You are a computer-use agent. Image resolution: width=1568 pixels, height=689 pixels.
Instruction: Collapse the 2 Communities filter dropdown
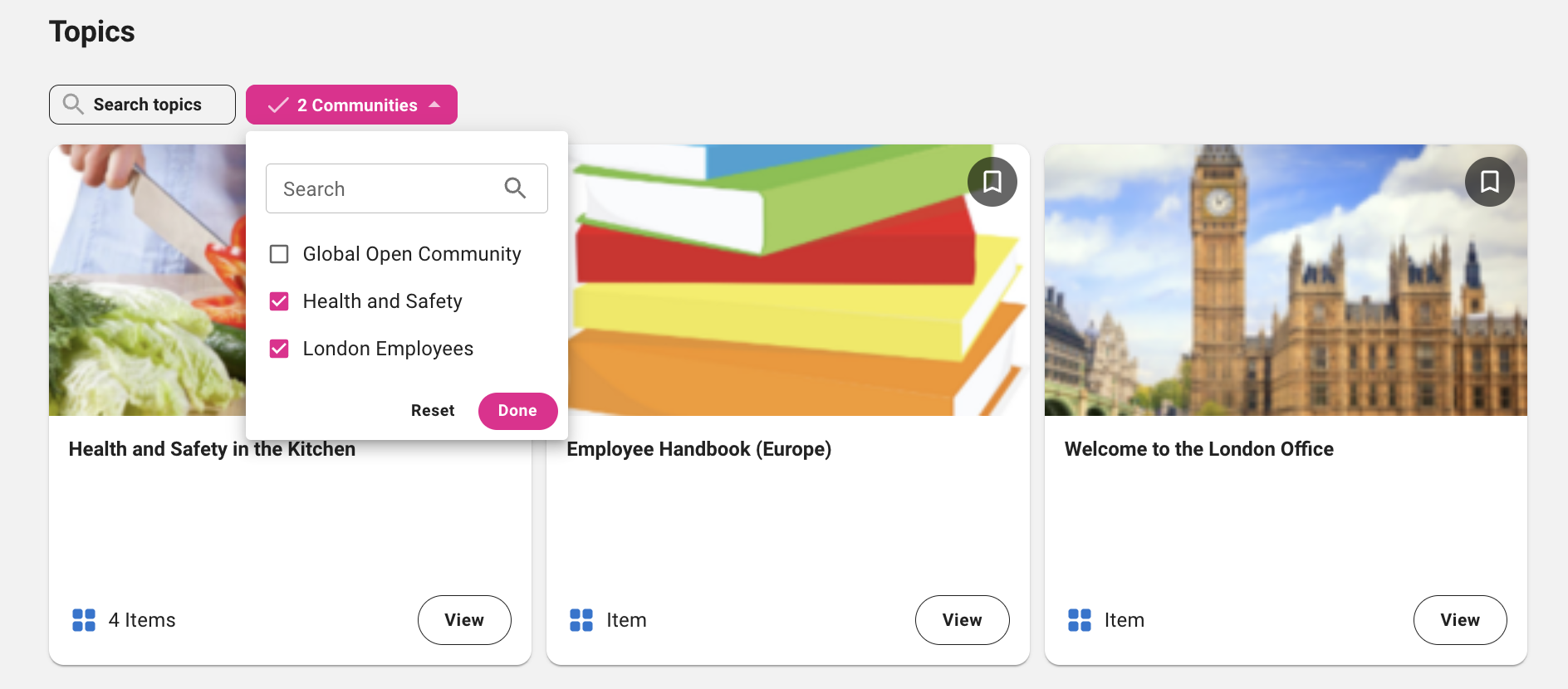coord(351,105)
